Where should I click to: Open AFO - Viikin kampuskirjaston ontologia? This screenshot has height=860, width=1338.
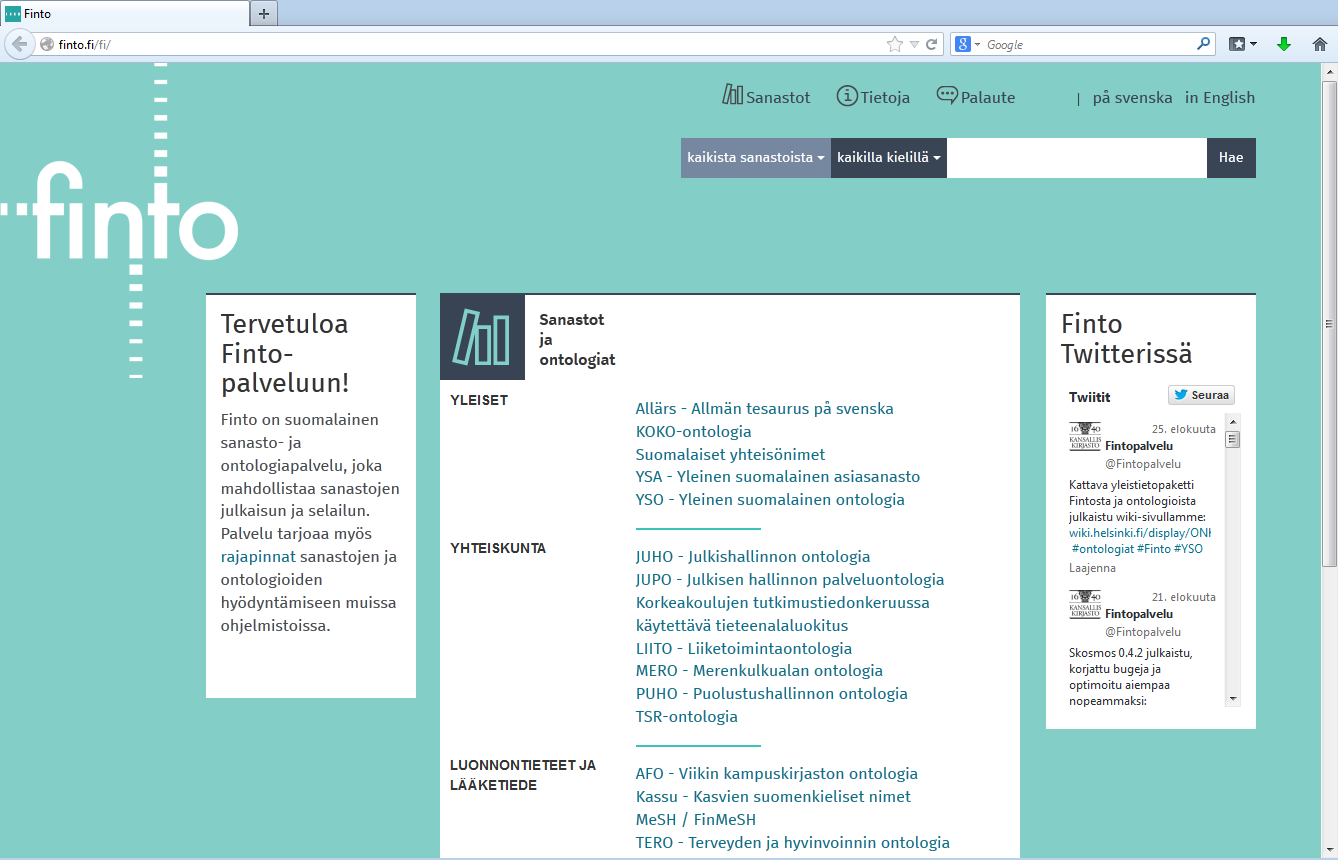777,773
